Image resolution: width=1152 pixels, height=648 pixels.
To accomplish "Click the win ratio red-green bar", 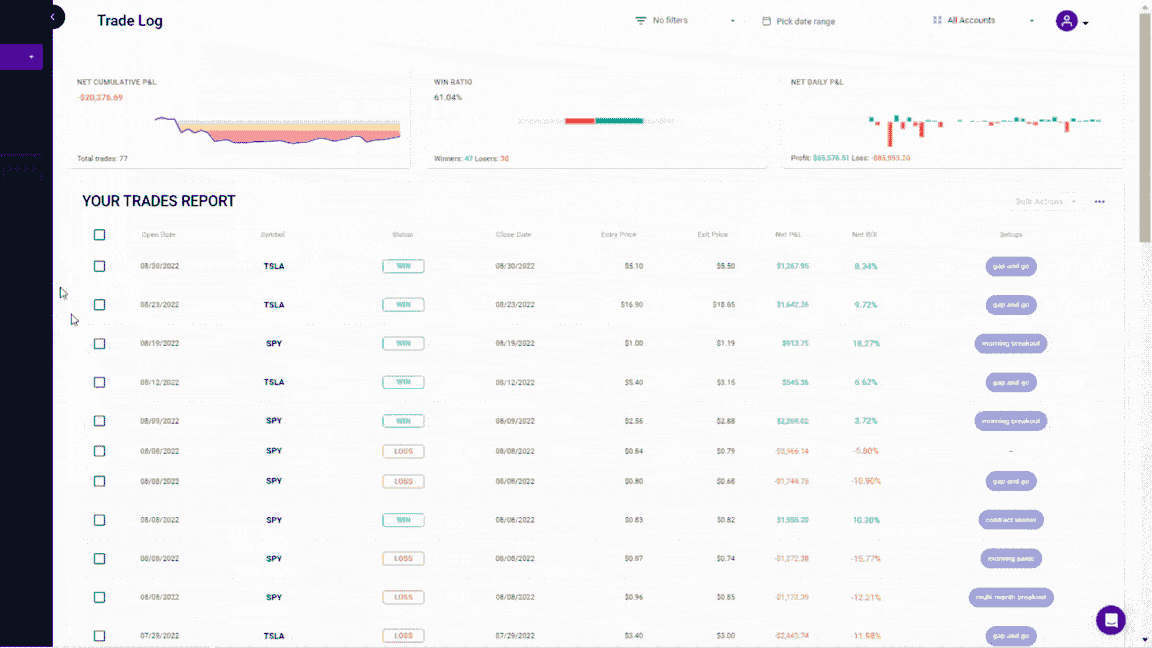I will click(595, 121).
